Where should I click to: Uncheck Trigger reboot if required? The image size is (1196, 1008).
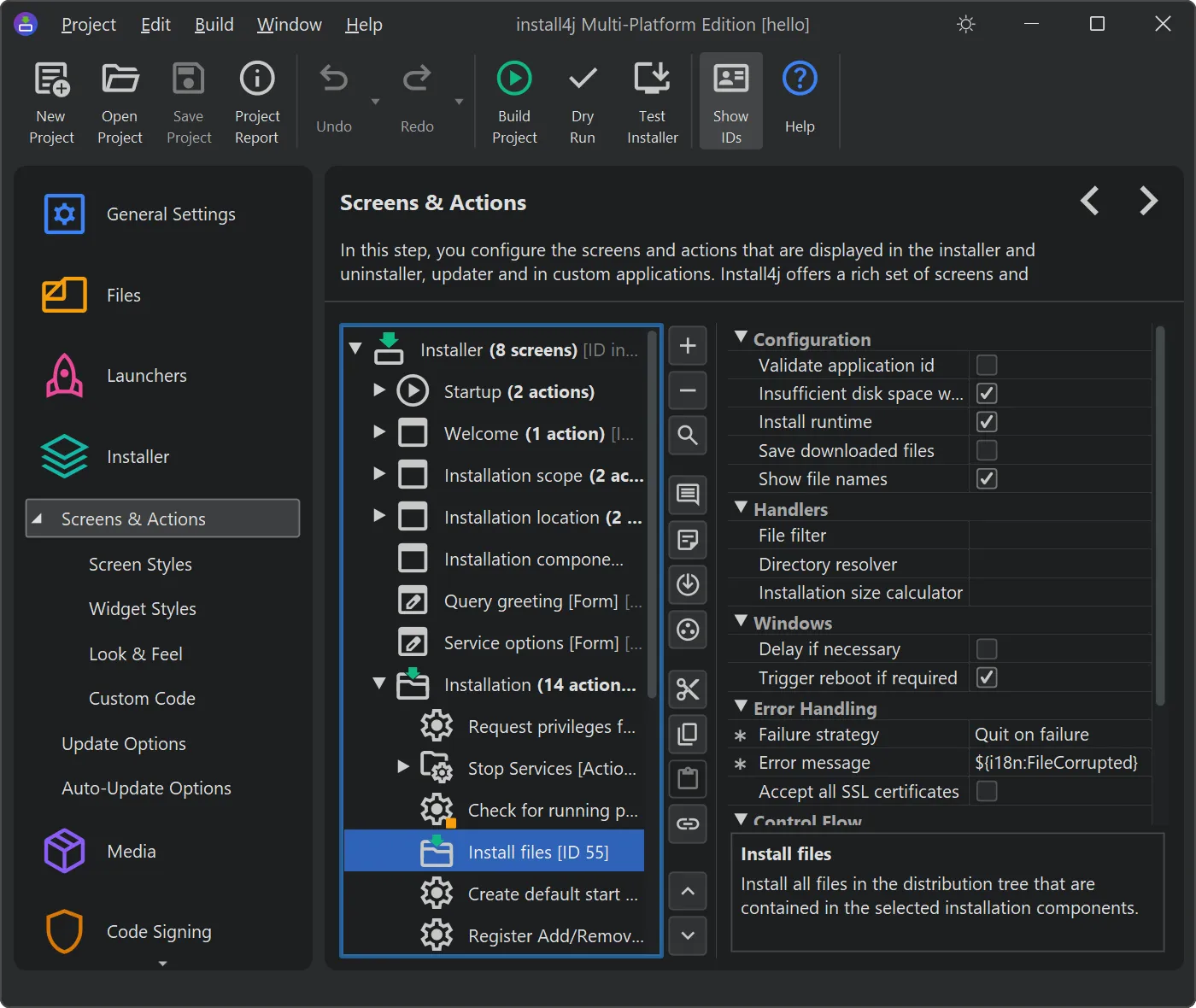click(x=987, y=677)
